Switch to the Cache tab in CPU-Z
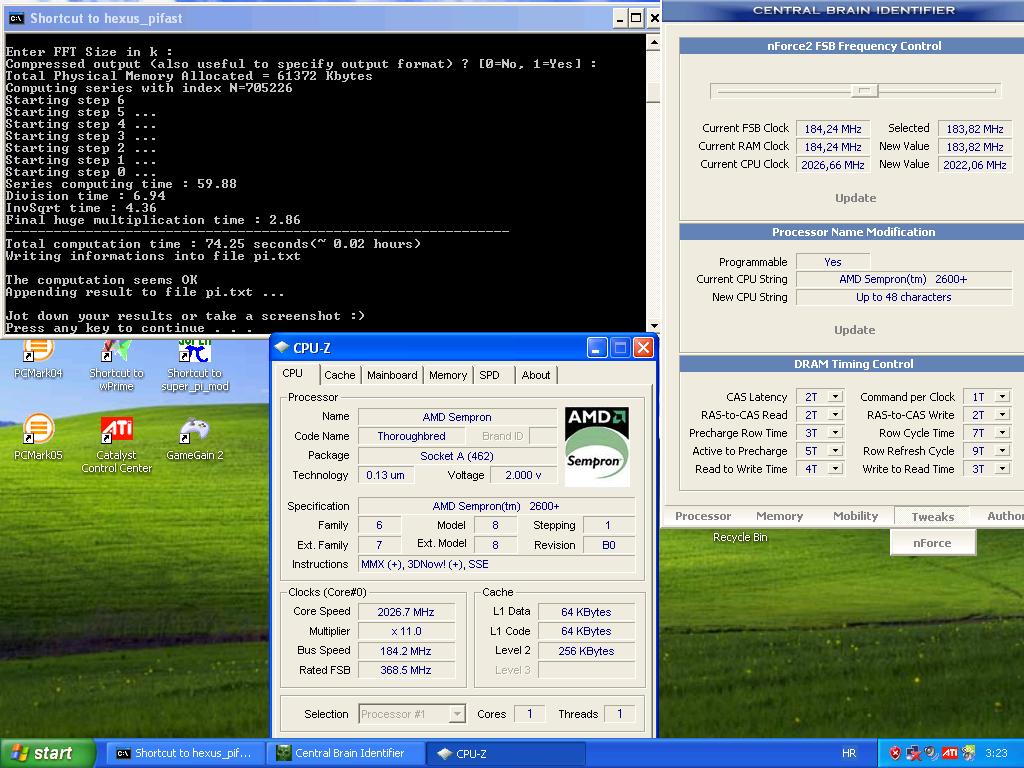The width and height of the screenshot is (1024, 768). click(340, 375)
